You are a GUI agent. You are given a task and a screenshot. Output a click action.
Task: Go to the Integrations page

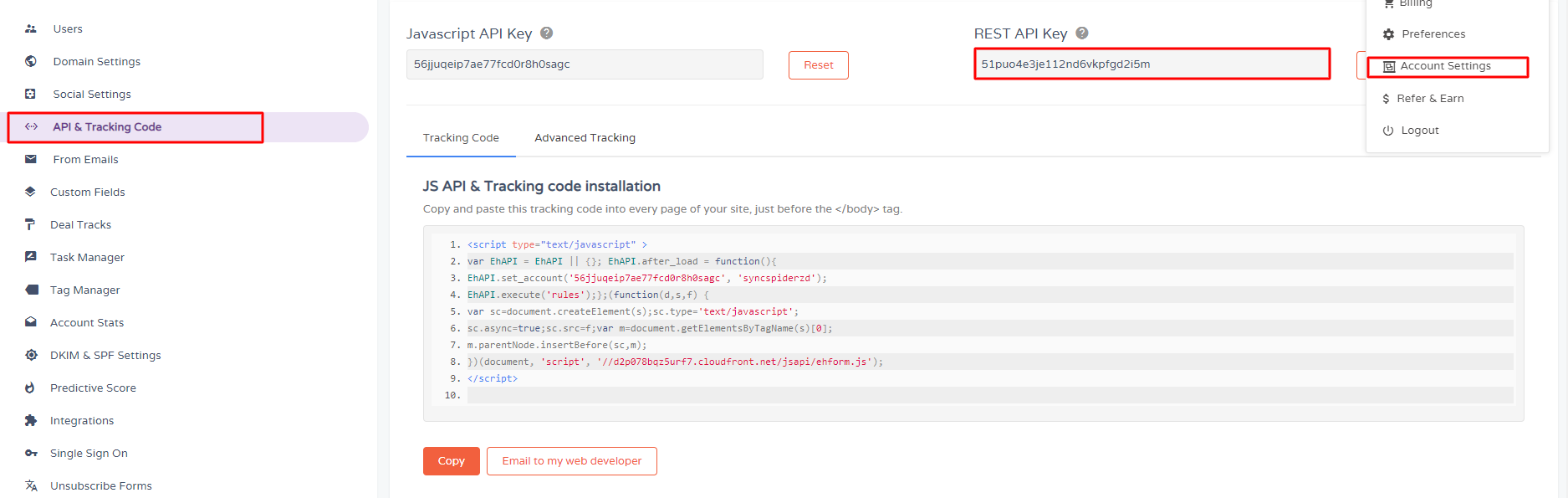[x=82, y=420]
